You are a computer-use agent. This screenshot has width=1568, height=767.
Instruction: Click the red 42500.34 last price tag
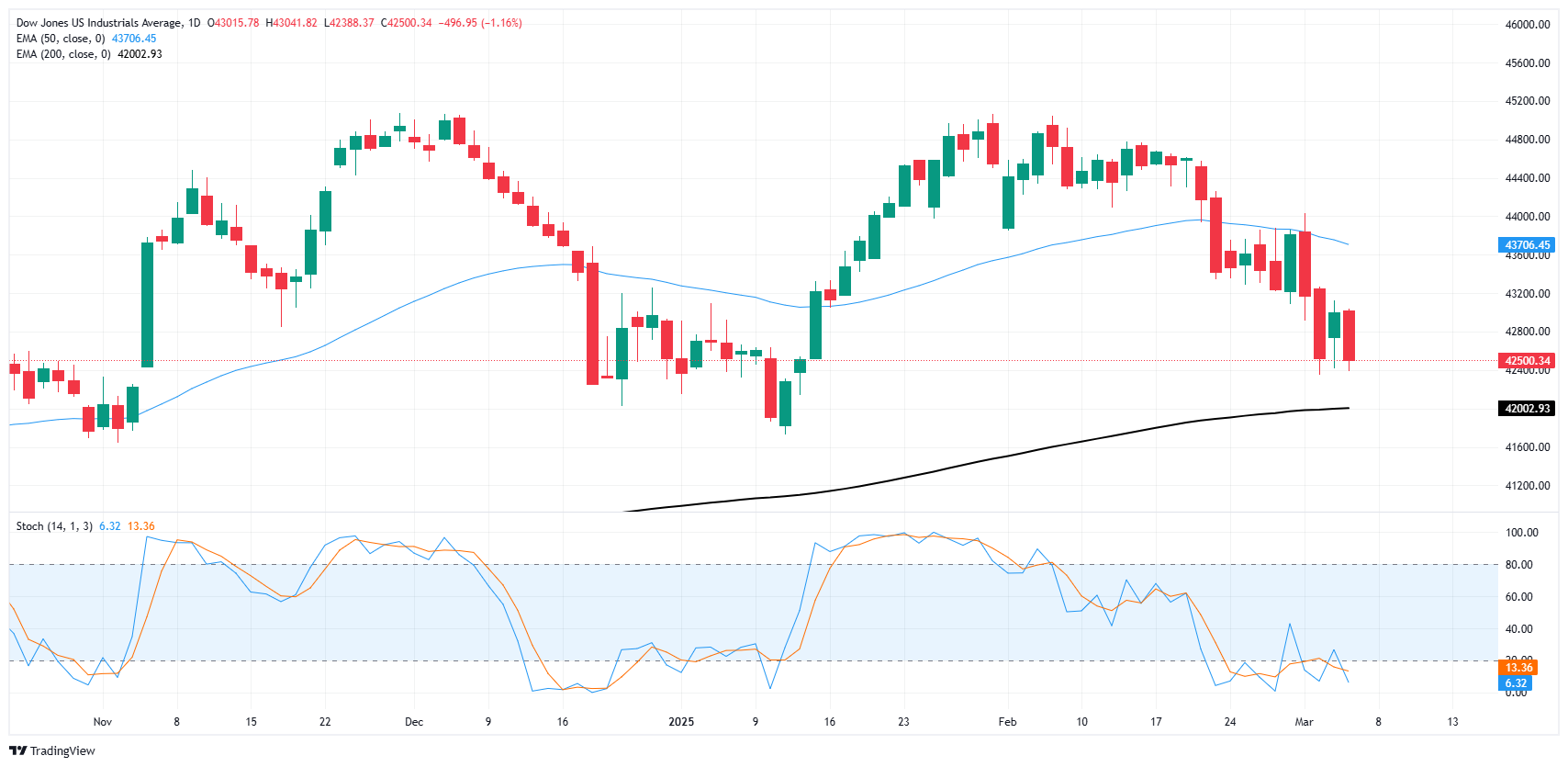[1527, 361]
